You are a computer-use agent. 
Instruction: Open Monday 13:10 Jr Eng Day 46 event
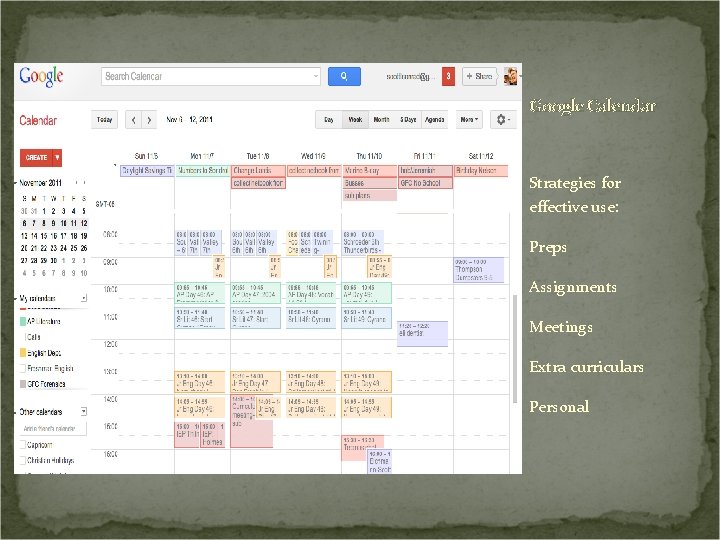pos(200,382)
